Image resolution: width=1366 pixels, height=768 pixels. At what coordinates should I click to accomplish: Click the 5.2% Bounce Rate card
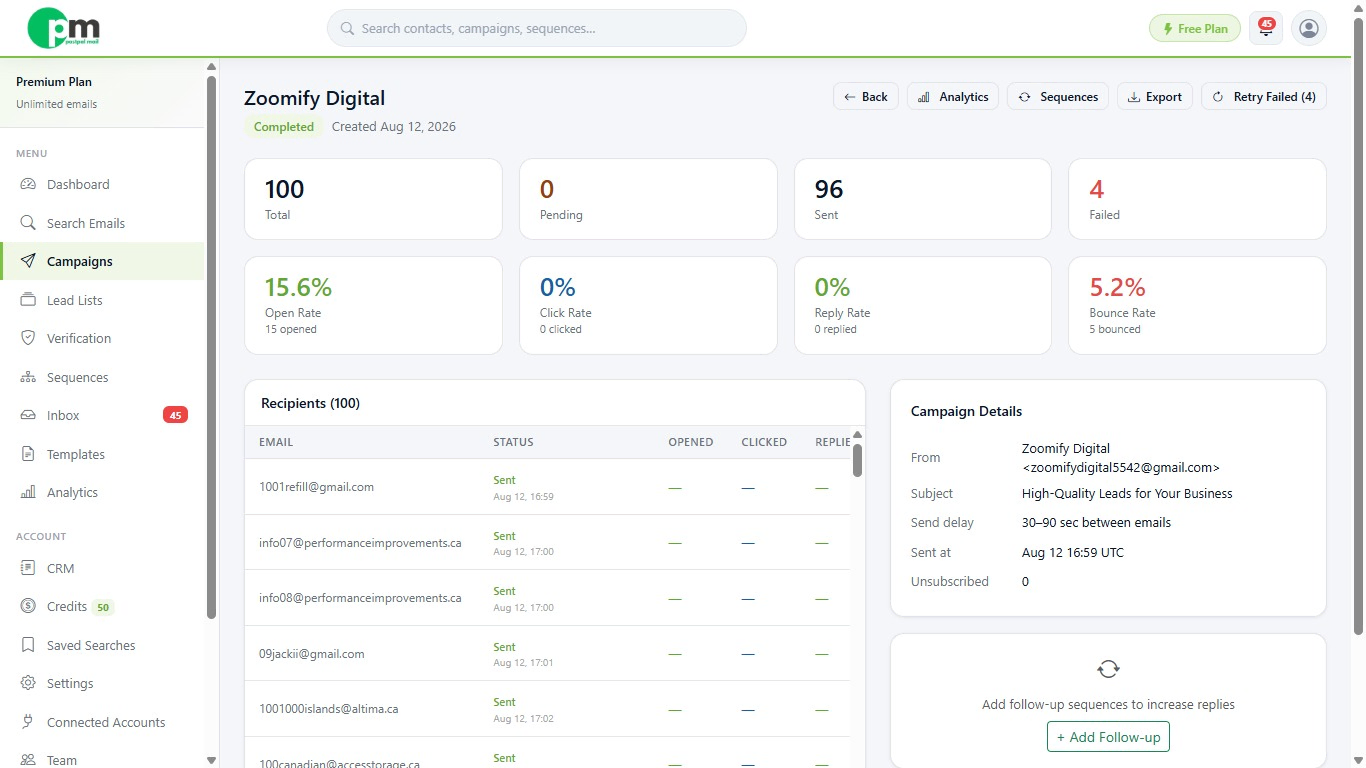tap(1197, 306)
